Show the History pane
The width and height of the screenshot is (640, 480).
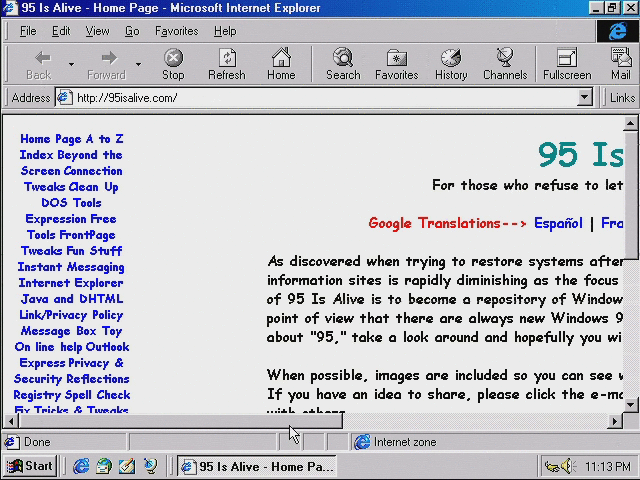451,64
